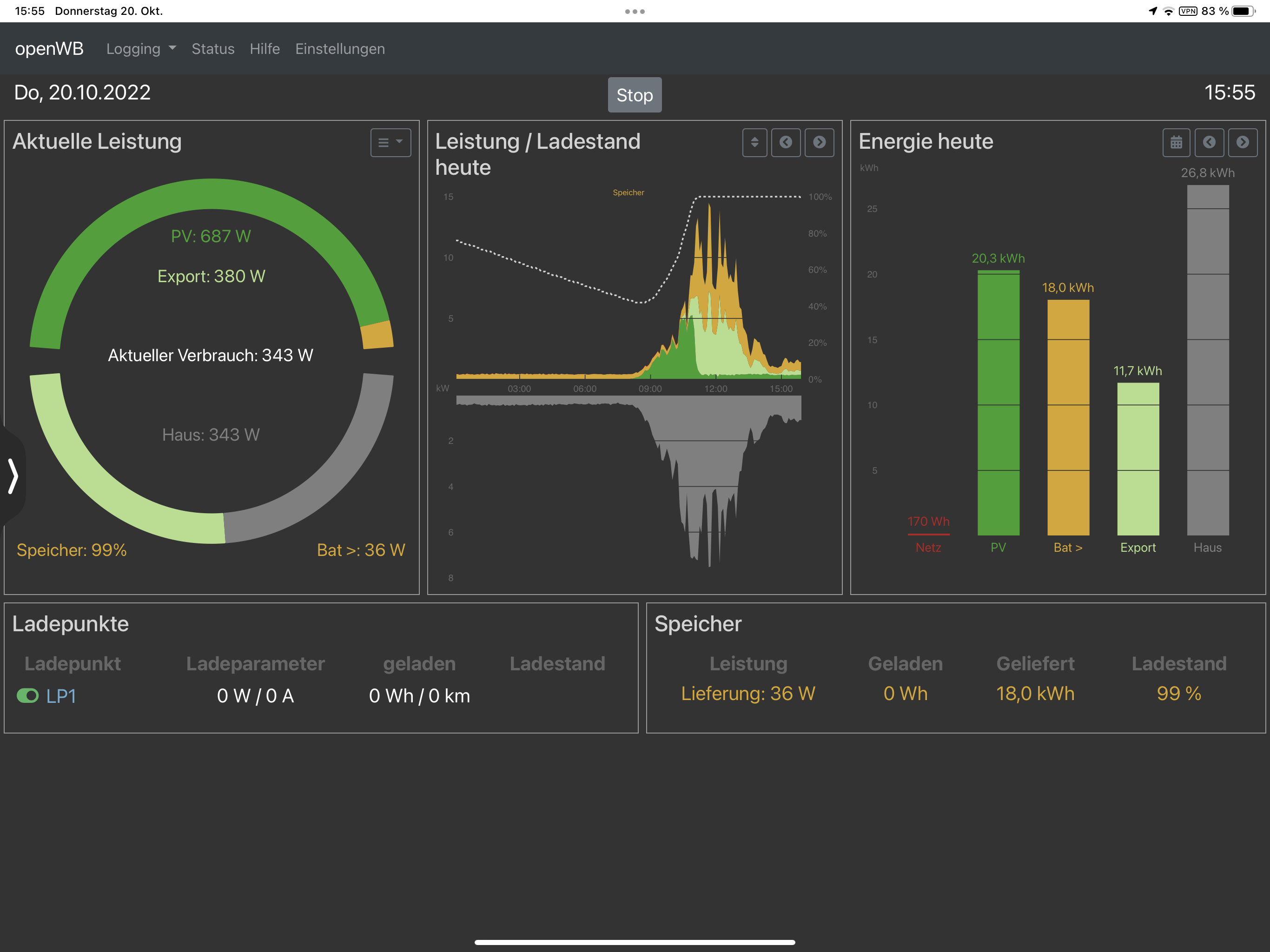Open the Einstellungen menu

click(x=340, y=49)
